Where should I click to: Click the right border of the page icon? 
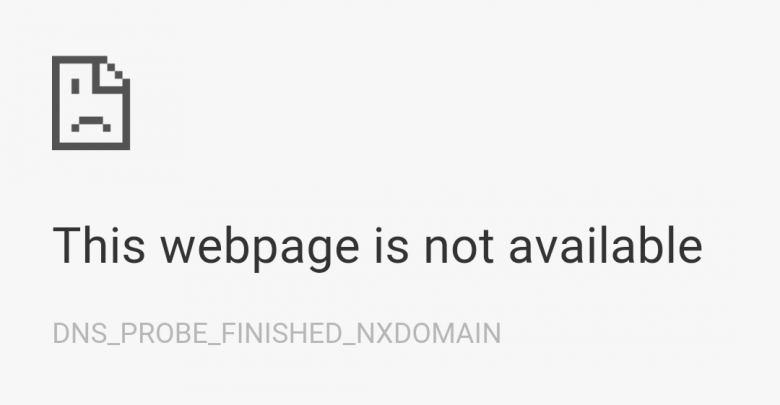point(126,114)
